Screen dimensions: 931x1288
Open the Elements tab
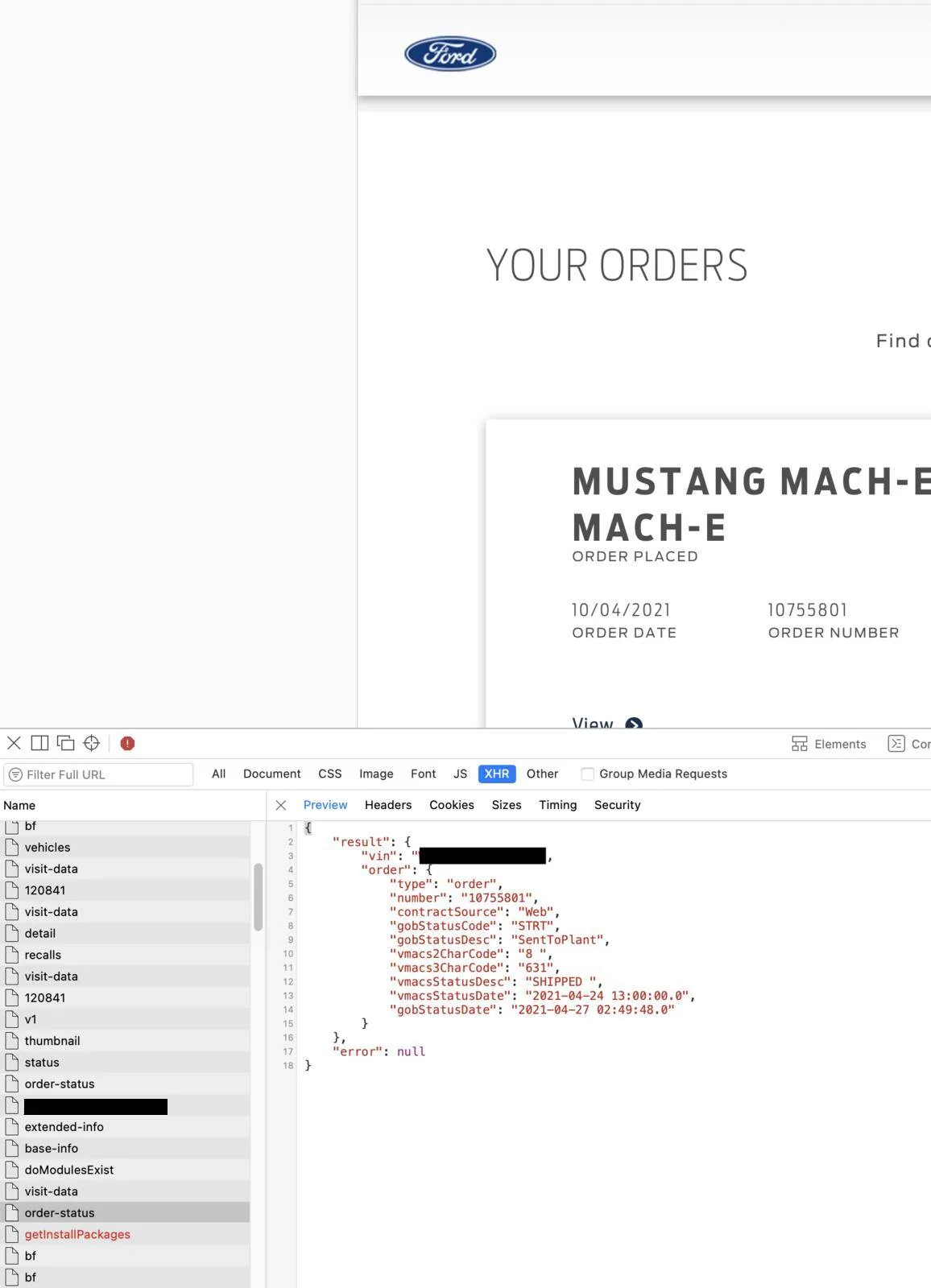pos(829,744)
